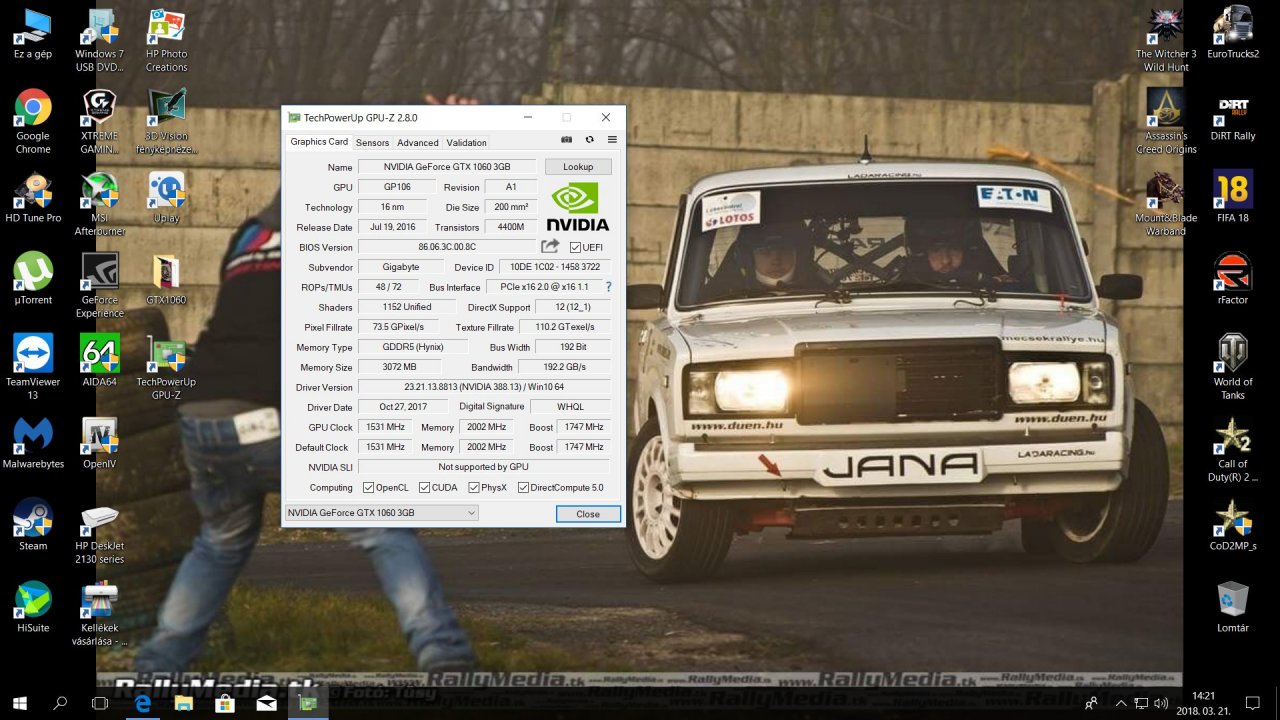1280x720 pixels.
Task: Click the NVIDIA SLI status field
Action: [x=484, y=467]
